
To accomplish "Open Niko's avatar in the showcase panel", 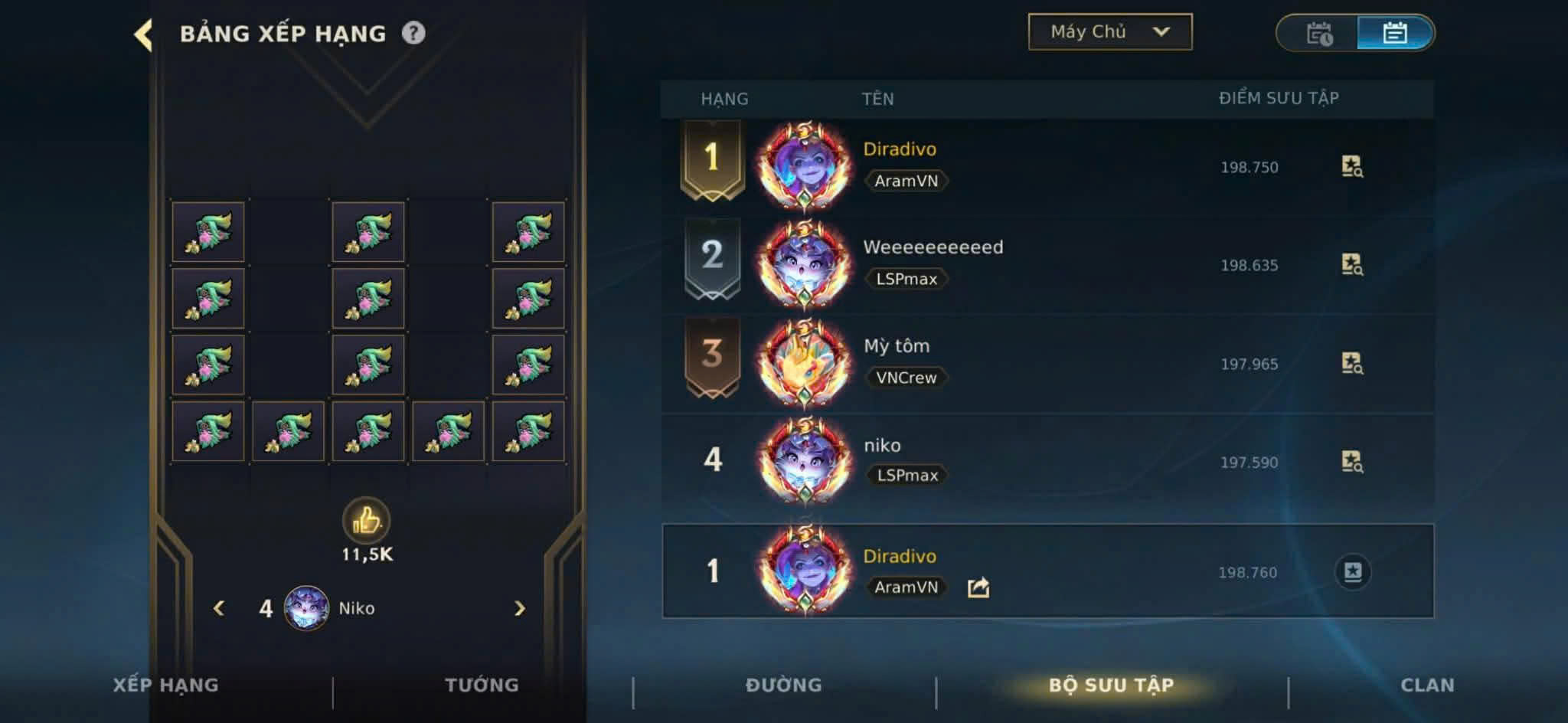I will 306,608.
